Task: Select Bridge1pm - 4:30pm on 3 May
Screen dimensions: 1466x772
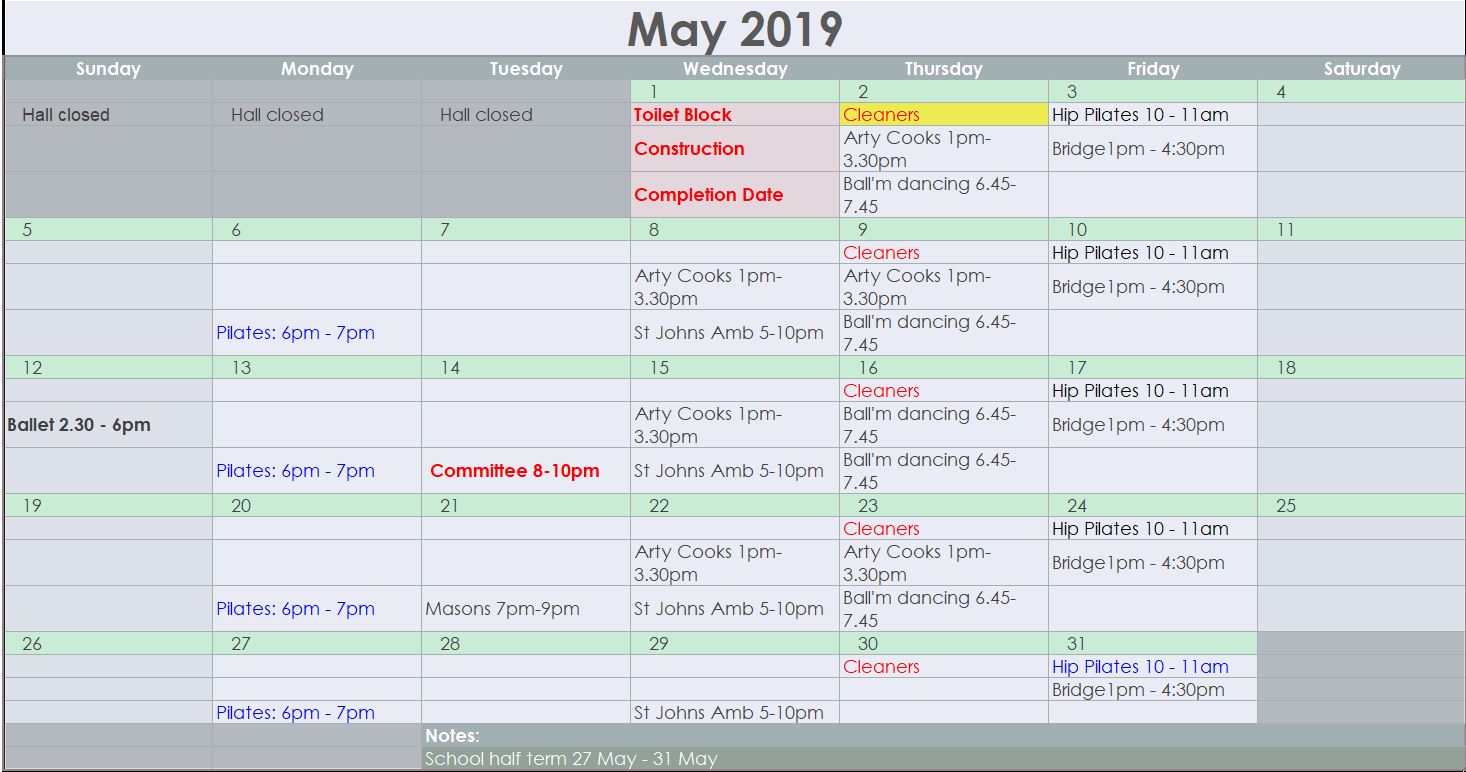Action: [x=1138, y=149]
